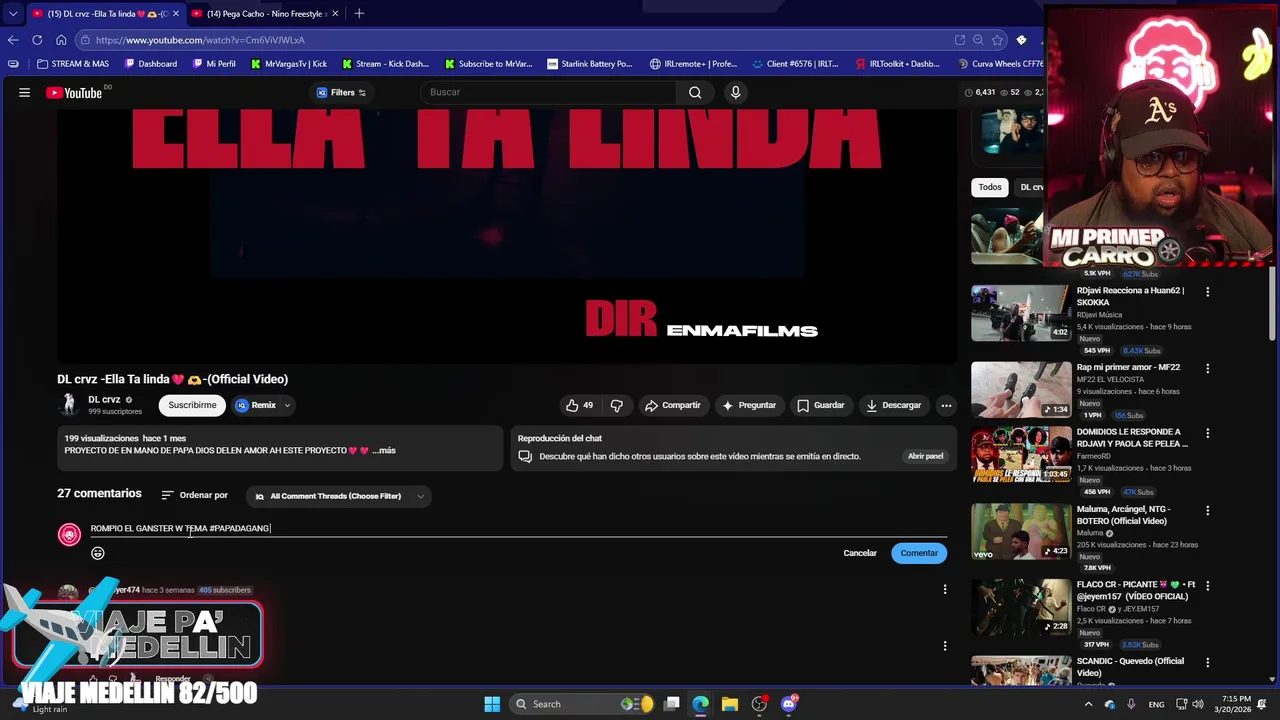Select the DL crvz filter chip
The width and height of the screenshot is (1280, 720).
click(x=1030, y=187)
